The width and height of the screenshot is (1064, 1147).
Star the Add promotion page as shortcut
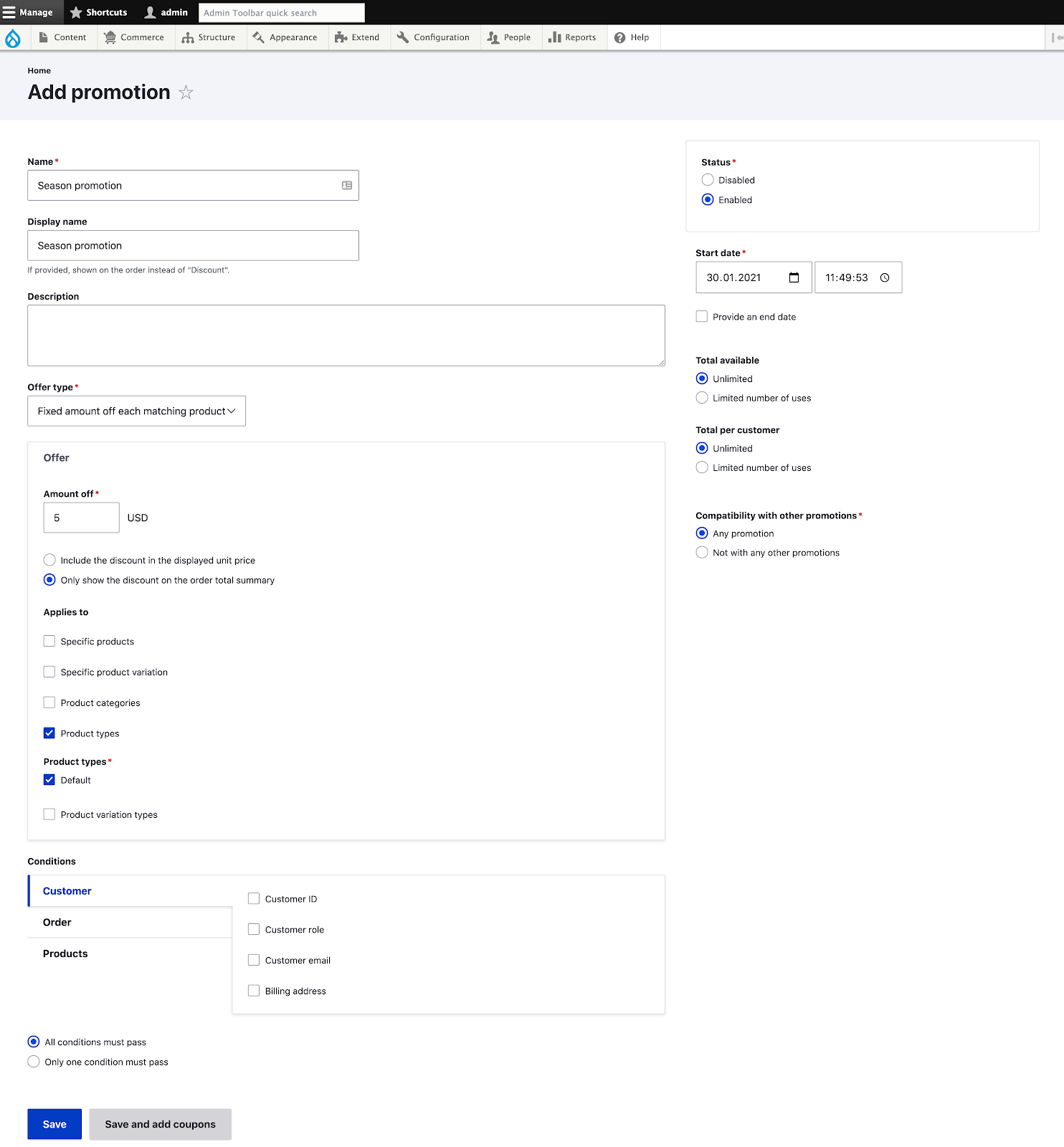pos(186,92)
